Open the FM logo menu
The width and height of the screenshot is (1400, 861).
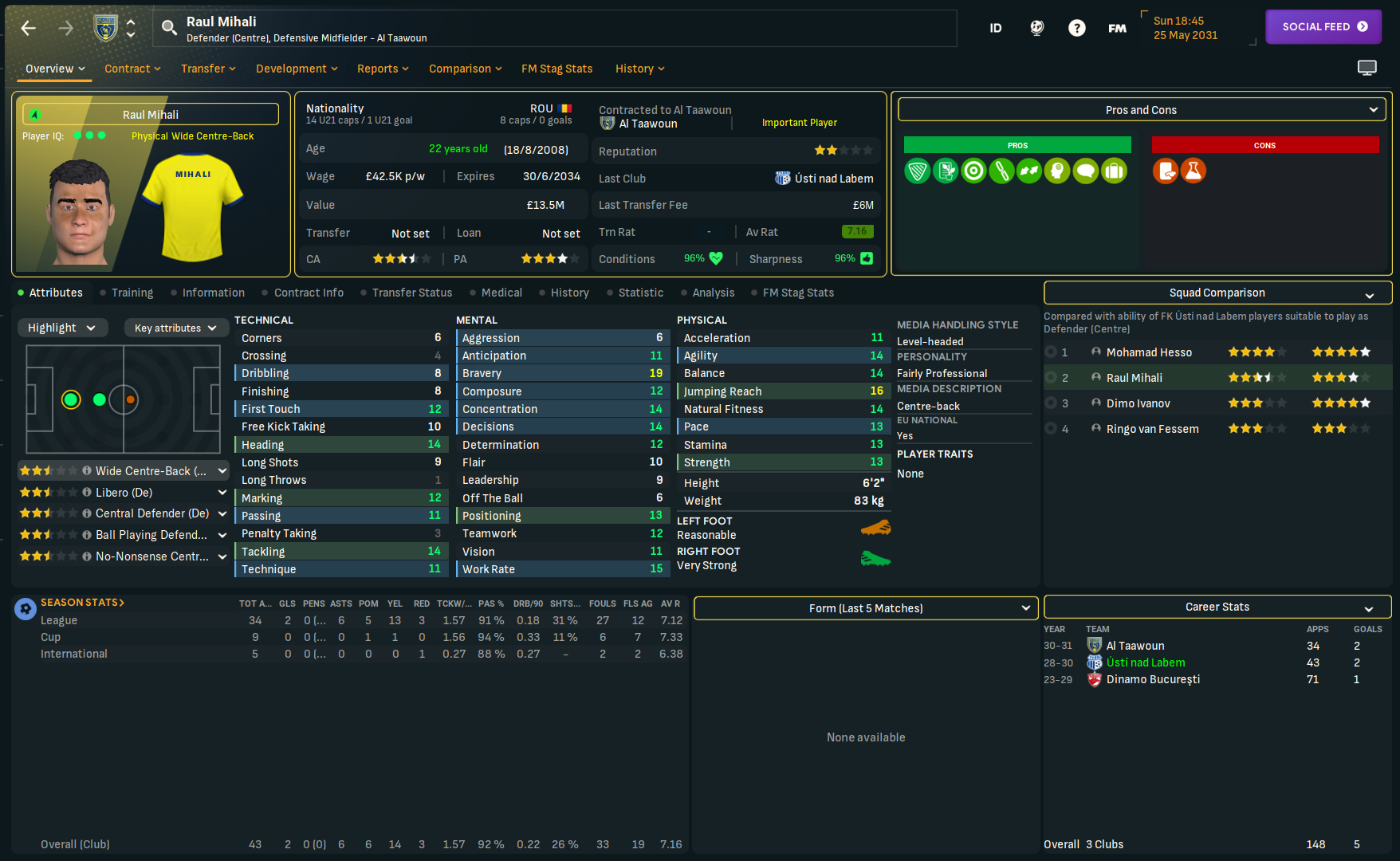coord(1118,29)
